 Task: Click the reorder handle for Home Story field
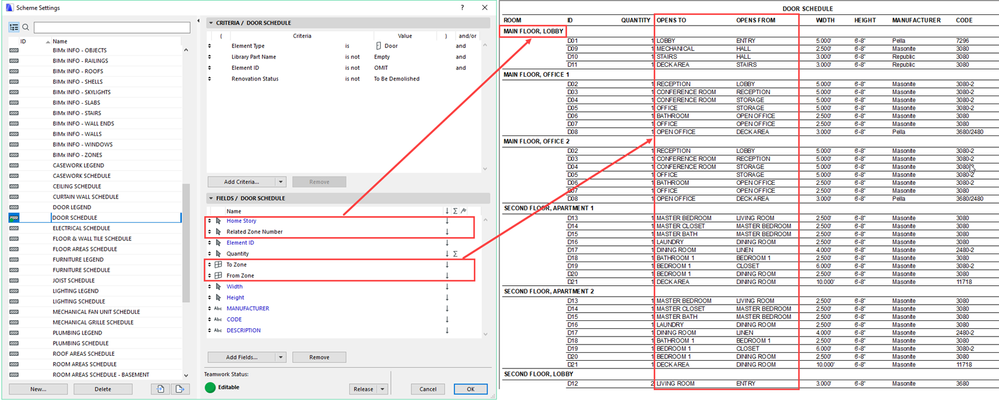[210, 220]
